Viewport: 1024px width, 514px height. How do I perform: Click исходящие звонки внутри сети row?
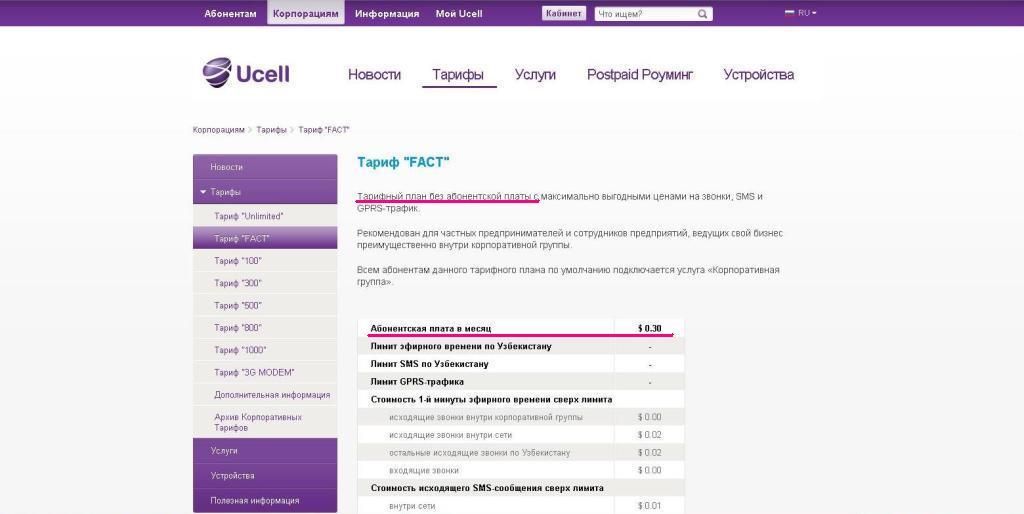520,434
